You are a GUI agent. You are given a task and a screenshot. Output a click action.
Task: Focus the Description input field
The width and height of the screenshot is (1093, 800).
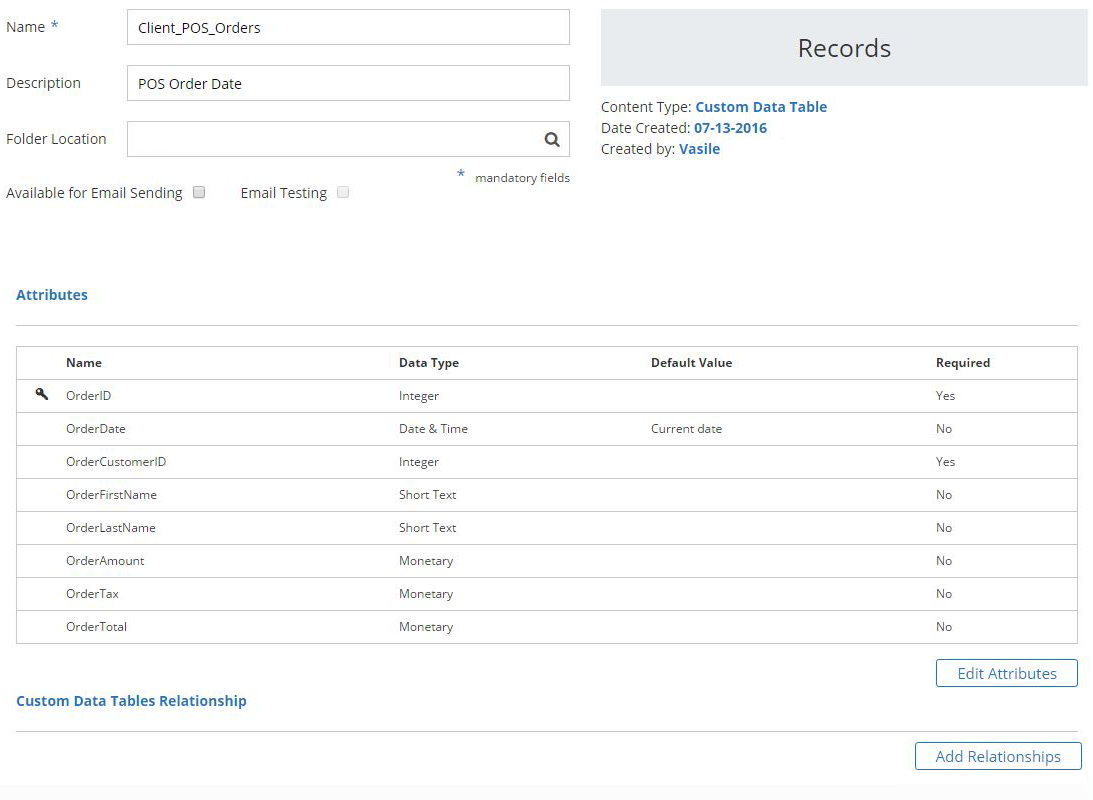coord(349,83)
